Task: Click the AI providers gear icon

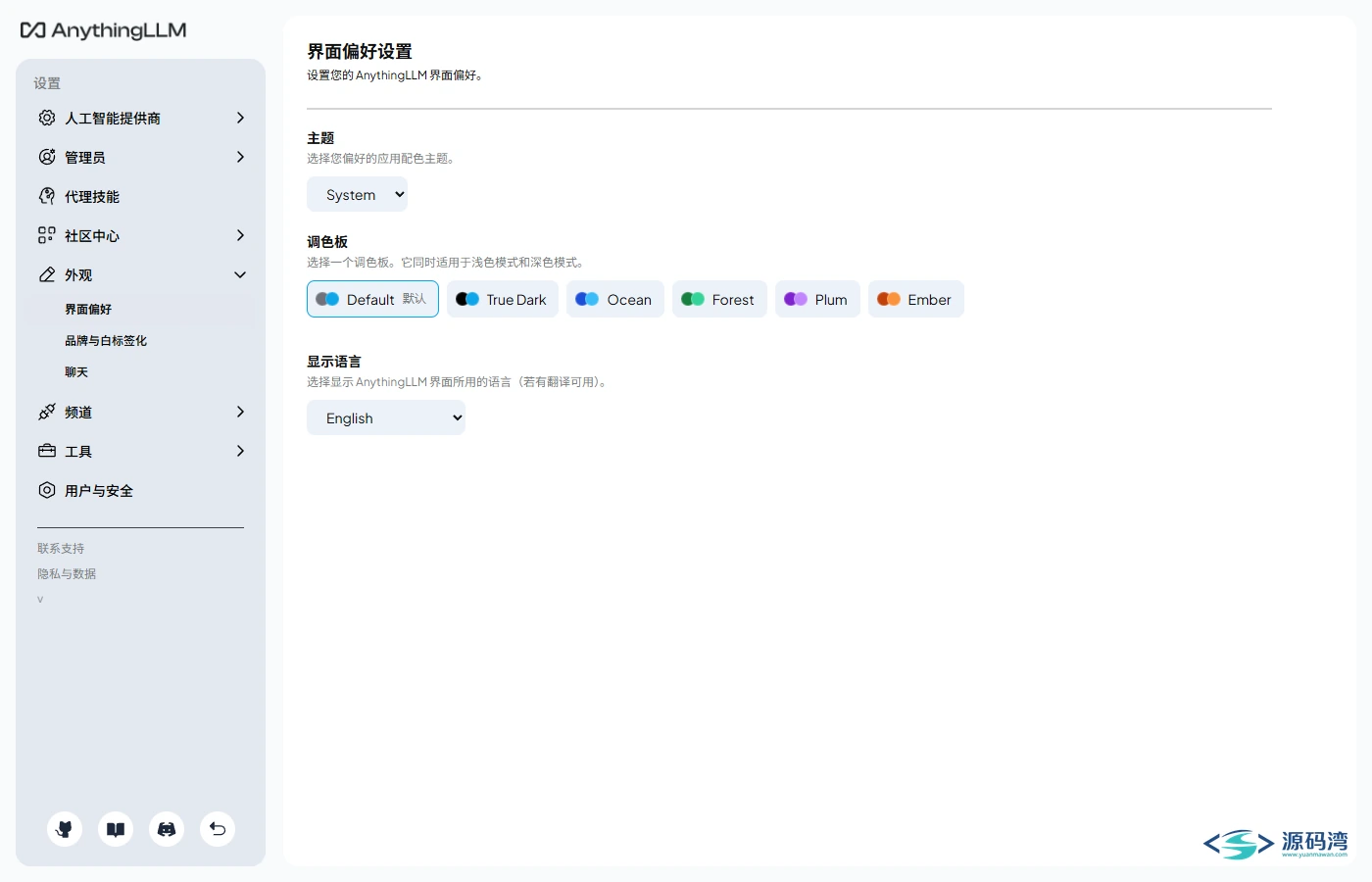Action: pyautogui.click(x=47, y=118)
